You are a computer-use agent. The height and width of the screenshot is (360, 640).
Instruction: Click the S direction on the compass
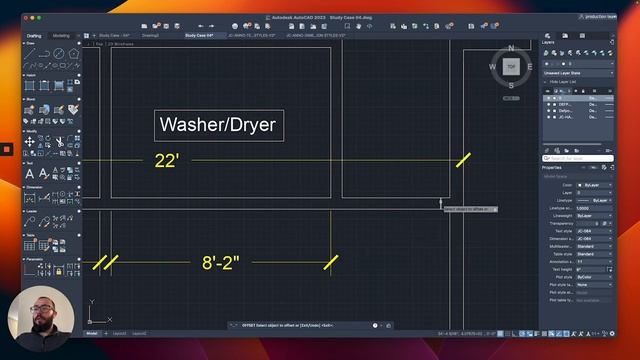click(511, 85)
